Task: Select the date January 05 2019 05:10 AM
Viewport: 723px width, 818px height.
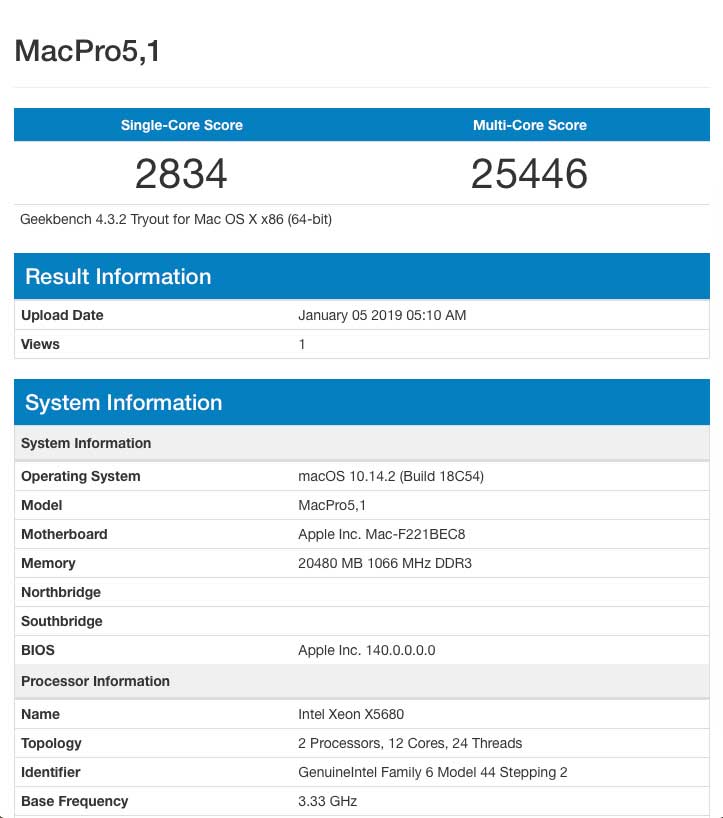Action: click(x=382, y=315)
